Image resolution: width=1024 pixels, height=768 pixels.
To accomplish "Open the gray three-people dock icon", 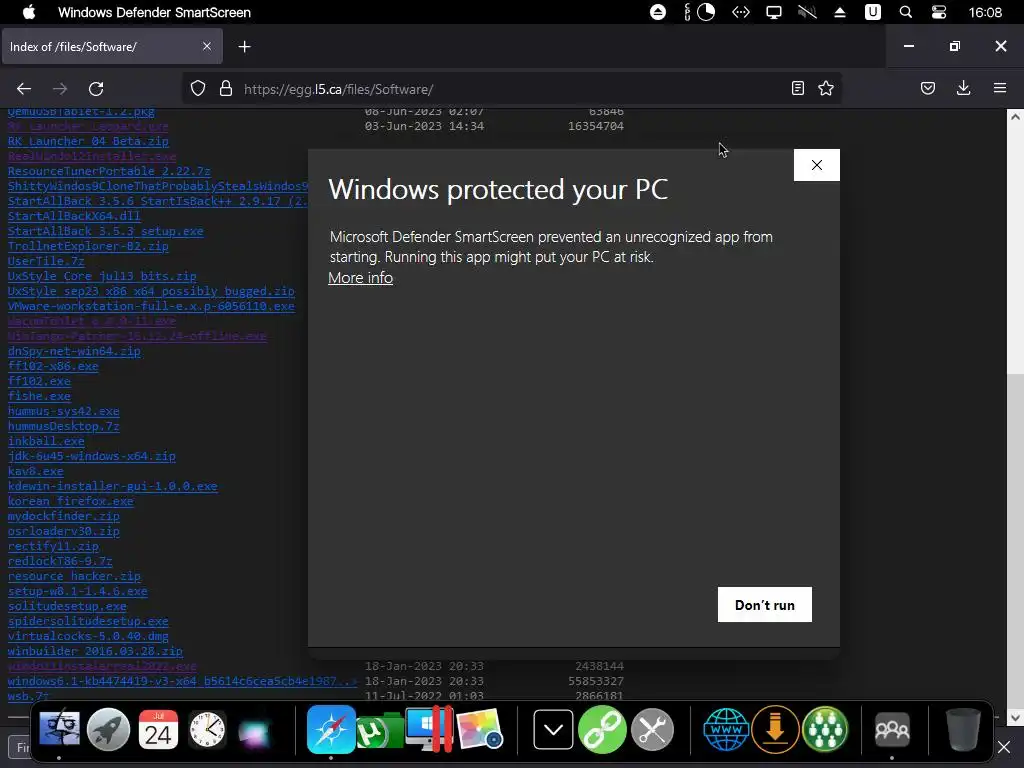I will point(892,729).
